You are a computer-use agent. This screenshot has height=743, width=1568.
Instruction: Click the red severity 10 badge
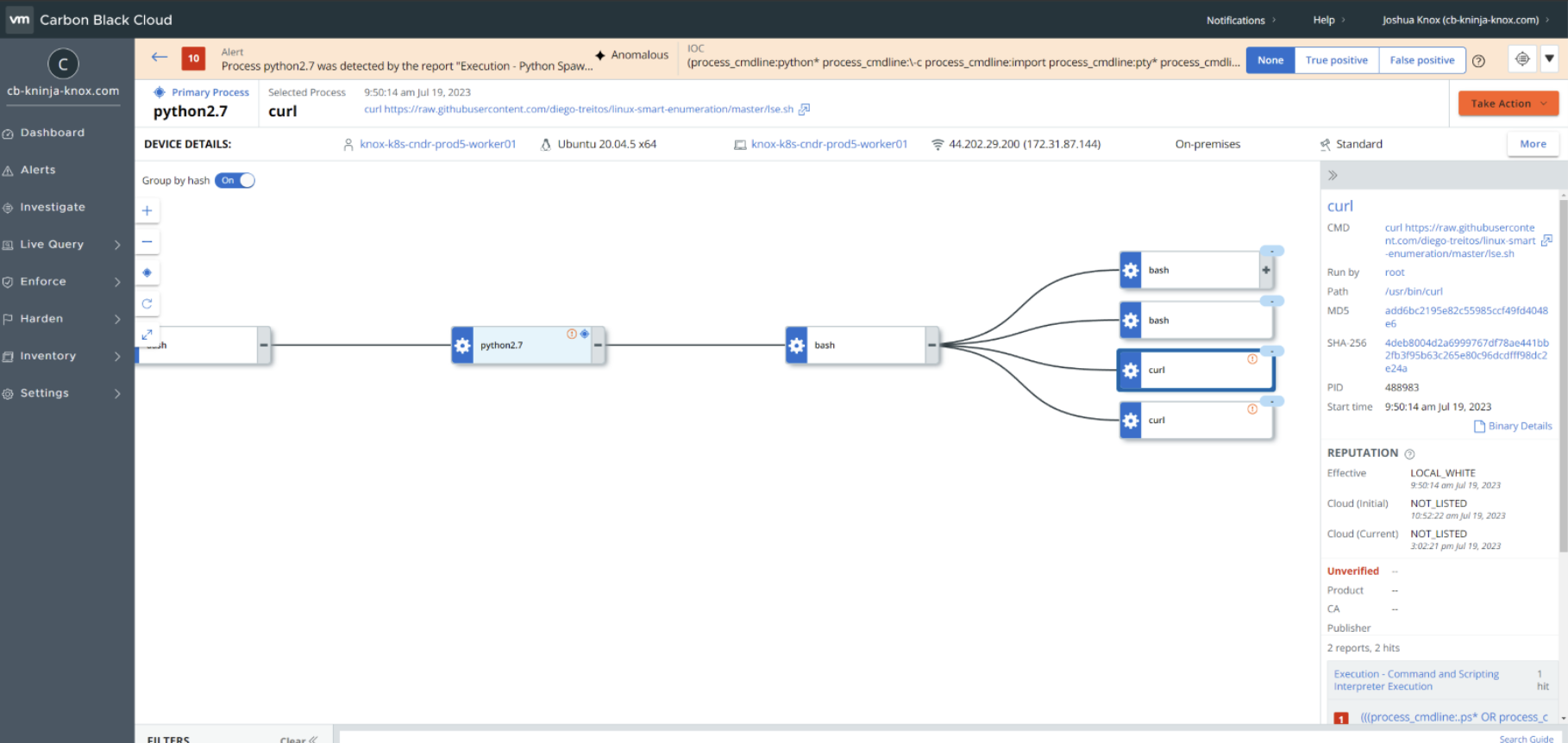tap(193, 59)
